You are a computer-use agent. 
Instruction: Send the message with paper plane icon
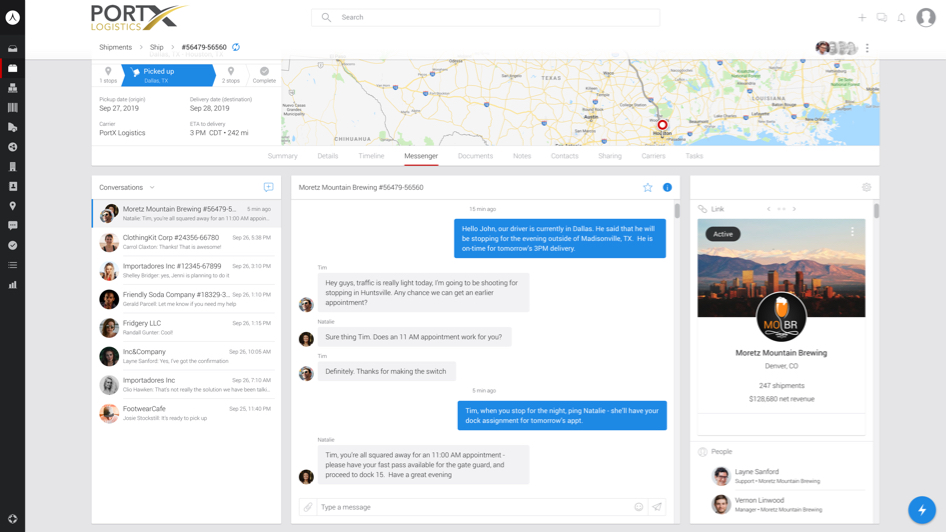(657, 507)
